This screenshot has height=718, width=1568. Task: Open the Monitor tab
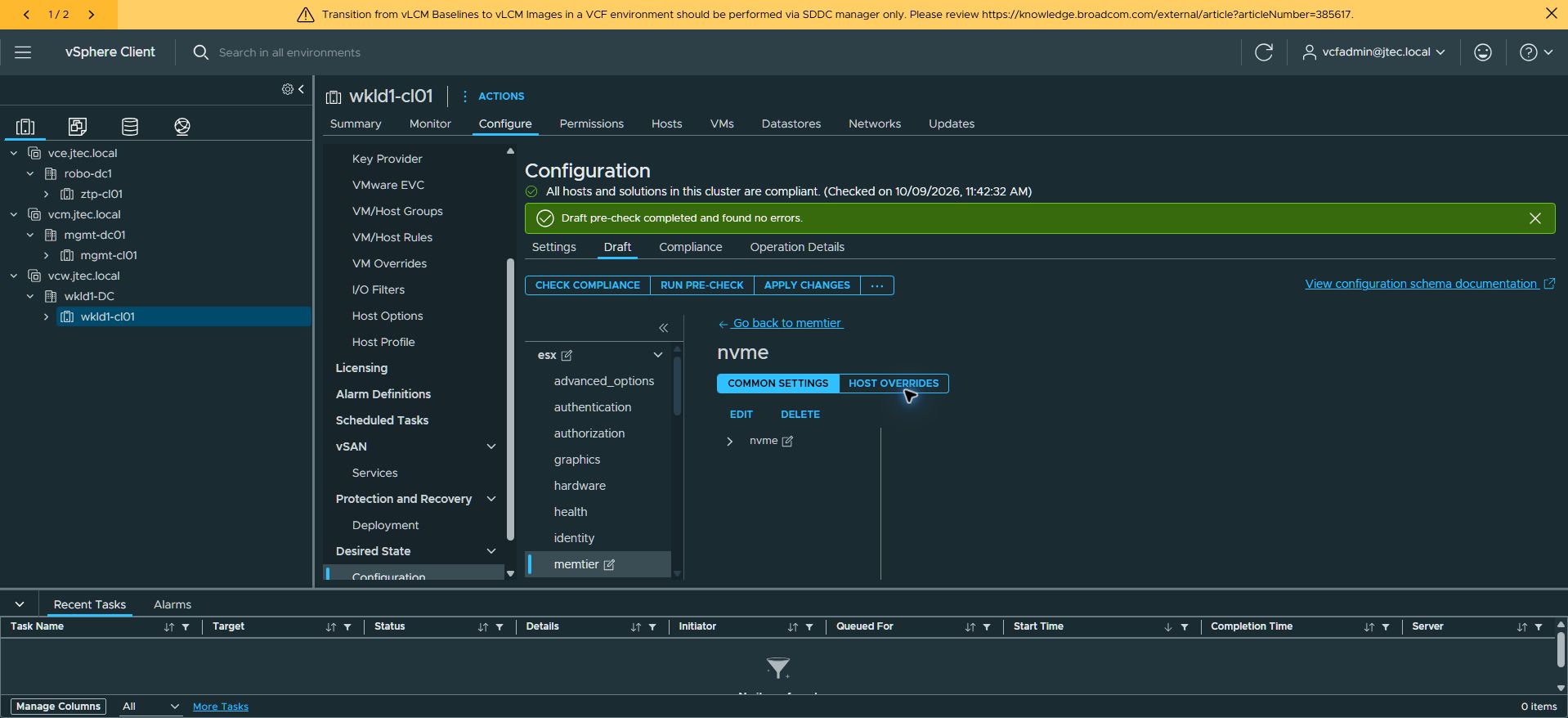coord(430,123)
